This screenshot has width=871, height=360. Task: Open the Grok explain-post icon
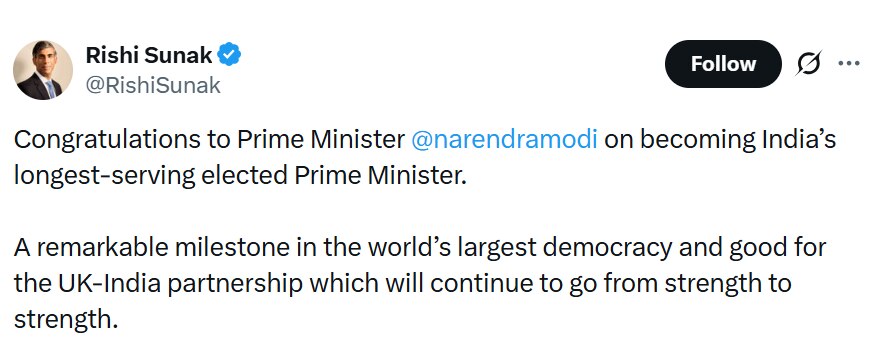808,63
